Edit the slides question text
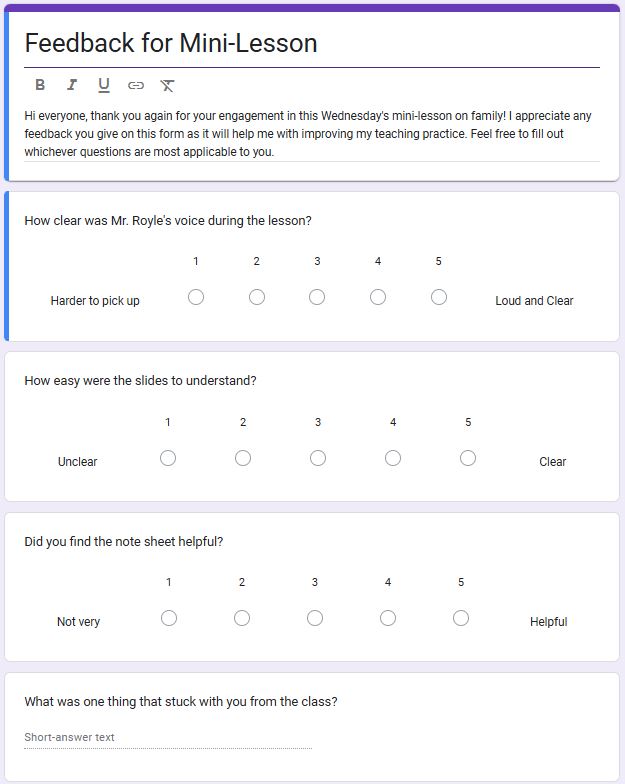This screenshot has height=784, width=625. tap(140, 380)
